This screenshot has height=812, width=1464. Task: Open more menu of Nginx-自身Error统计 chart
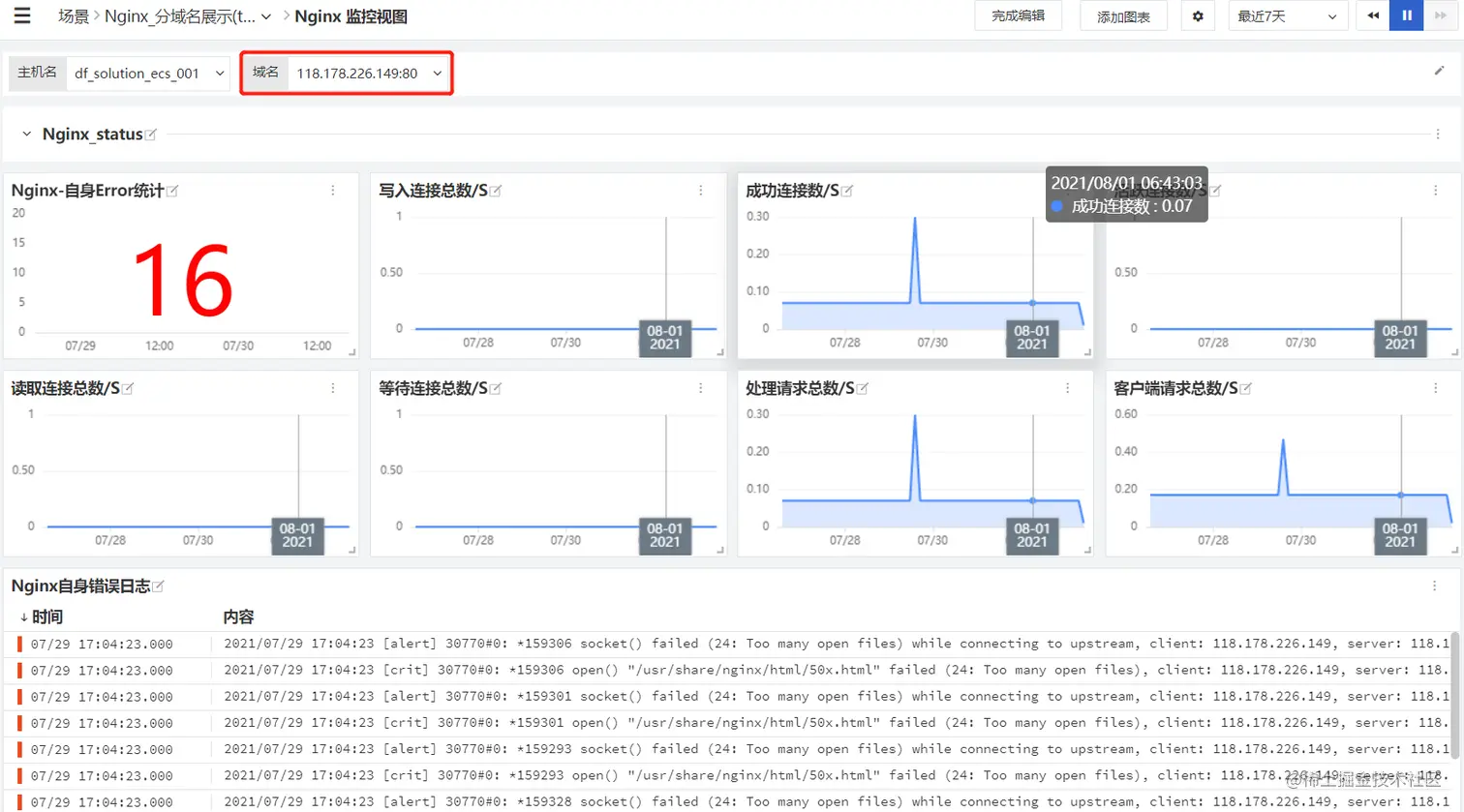pyautogui.click(x=333, y=191)
